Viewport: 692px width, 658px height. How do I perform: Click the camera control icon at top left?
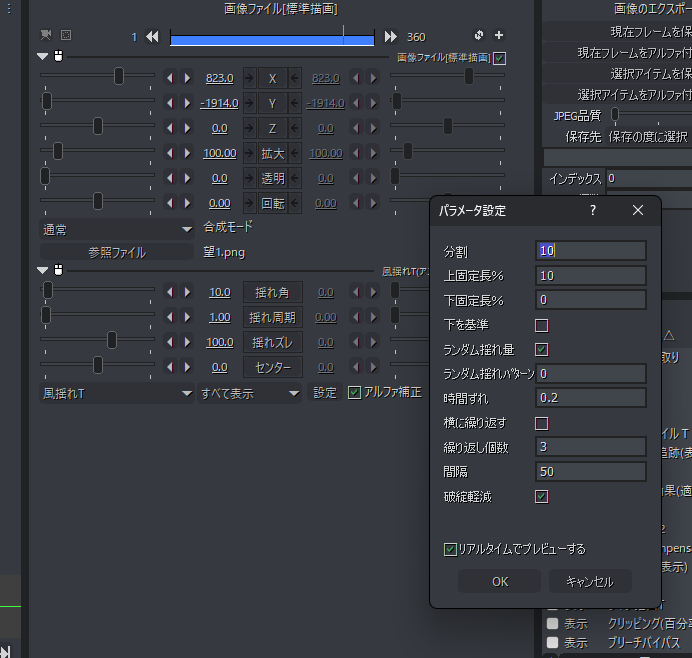(x=46, y=35)
